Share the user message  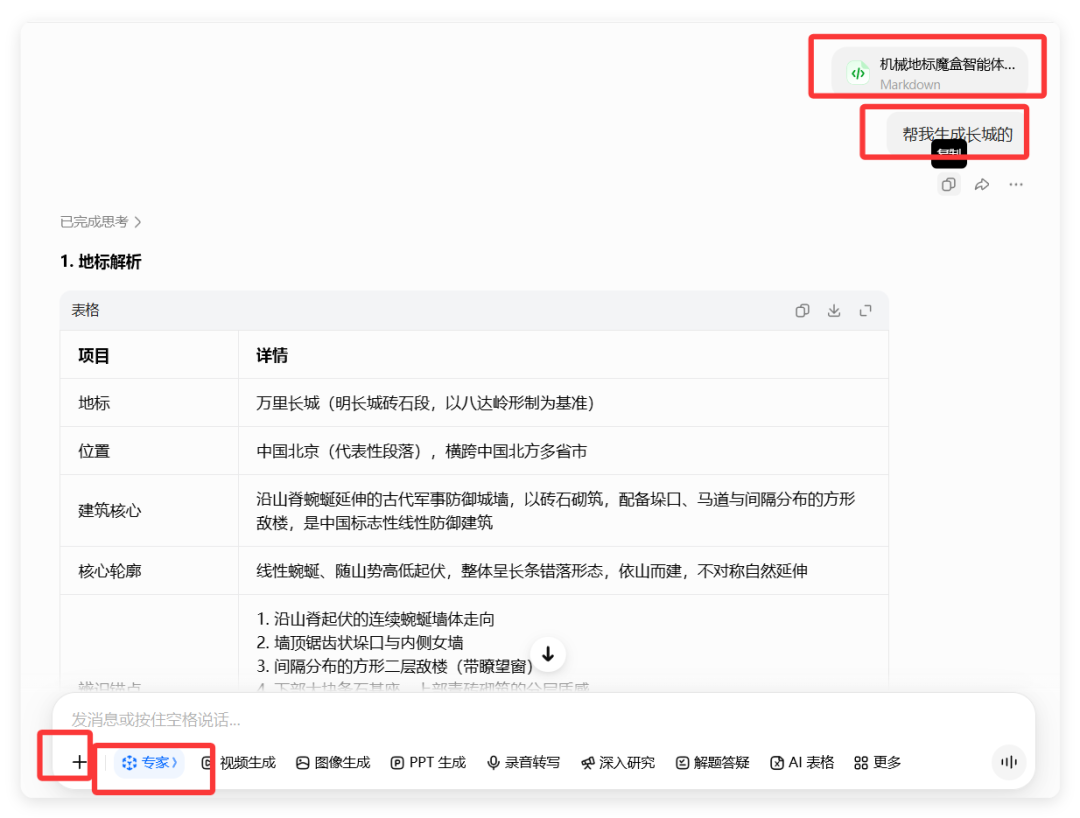point(982,185)
